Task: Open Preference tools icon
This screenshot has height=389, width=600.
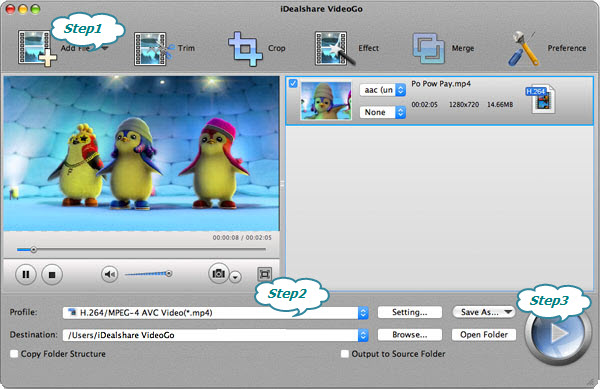Action: [523, 49]
